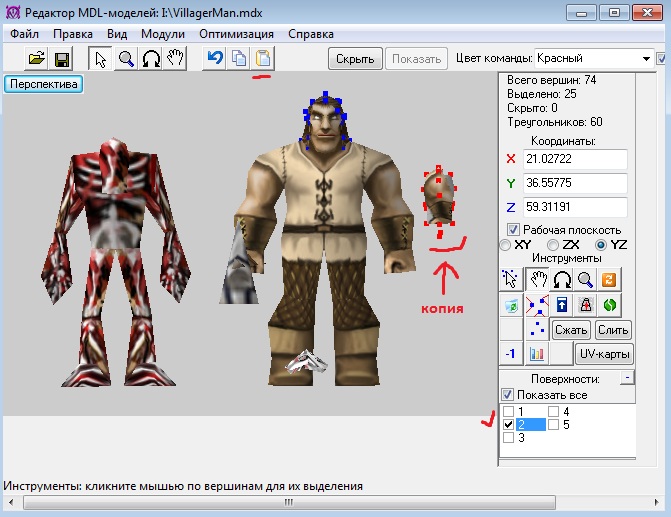Viewport: 671px width, 517px height.
Task: Select the vertex selection tool under Инструменты
Action: tap(511, 279)
